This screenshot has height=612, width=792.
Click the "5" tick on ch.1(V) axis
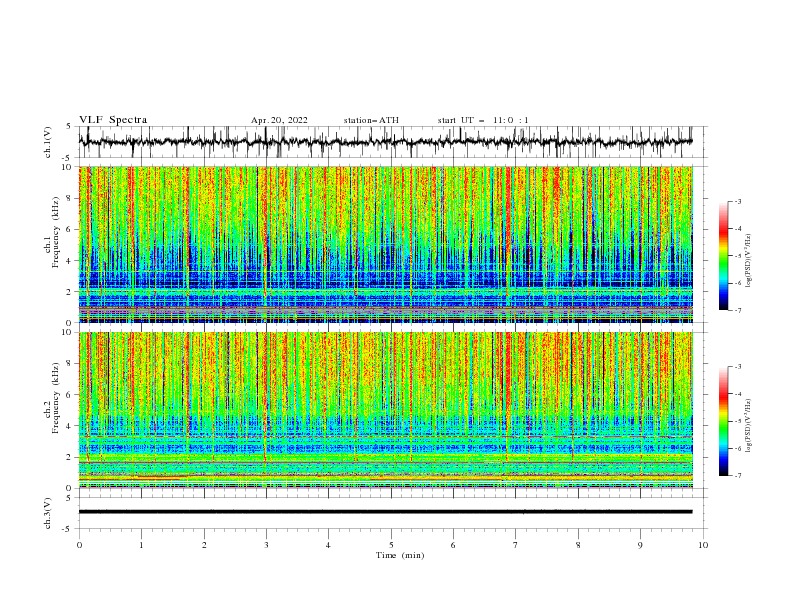tap(68, 127)
